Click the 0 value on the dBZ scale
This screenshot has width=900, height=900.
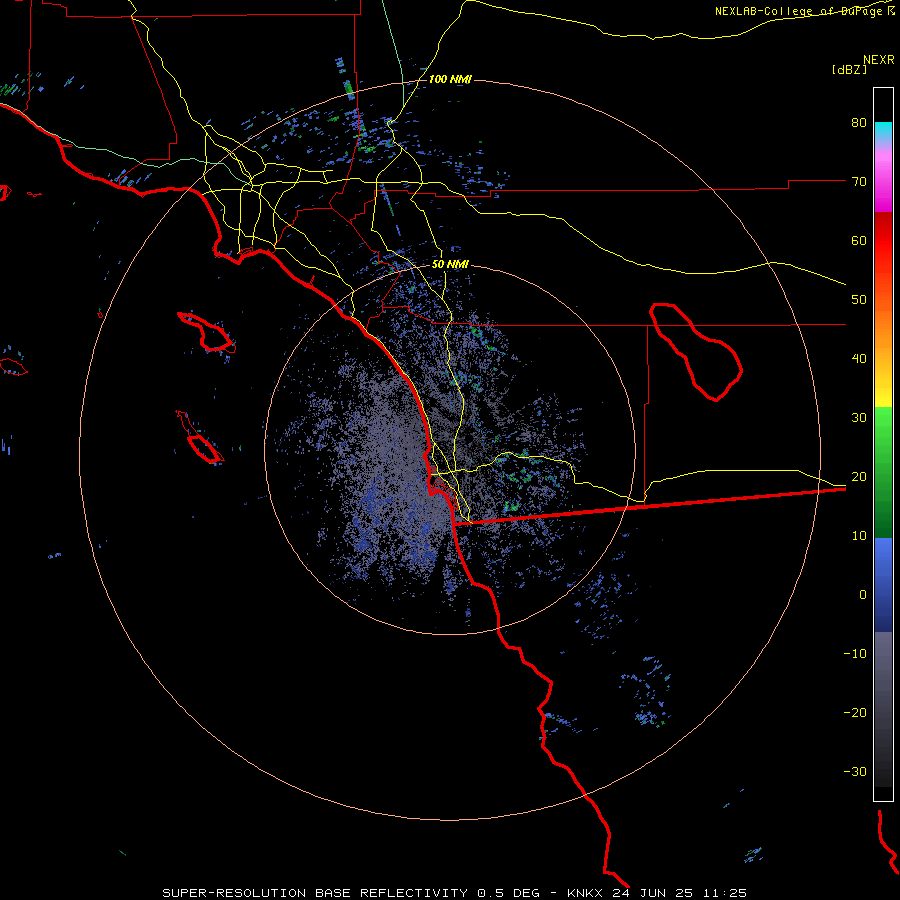863,595
